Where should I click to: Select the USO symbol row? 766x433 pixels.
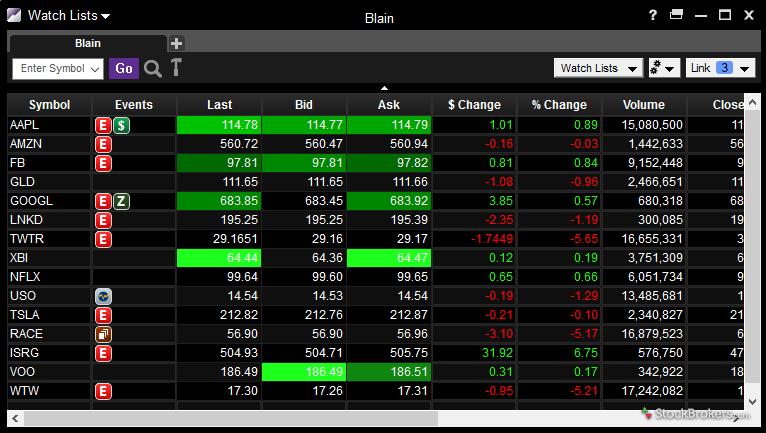[376, 296]
